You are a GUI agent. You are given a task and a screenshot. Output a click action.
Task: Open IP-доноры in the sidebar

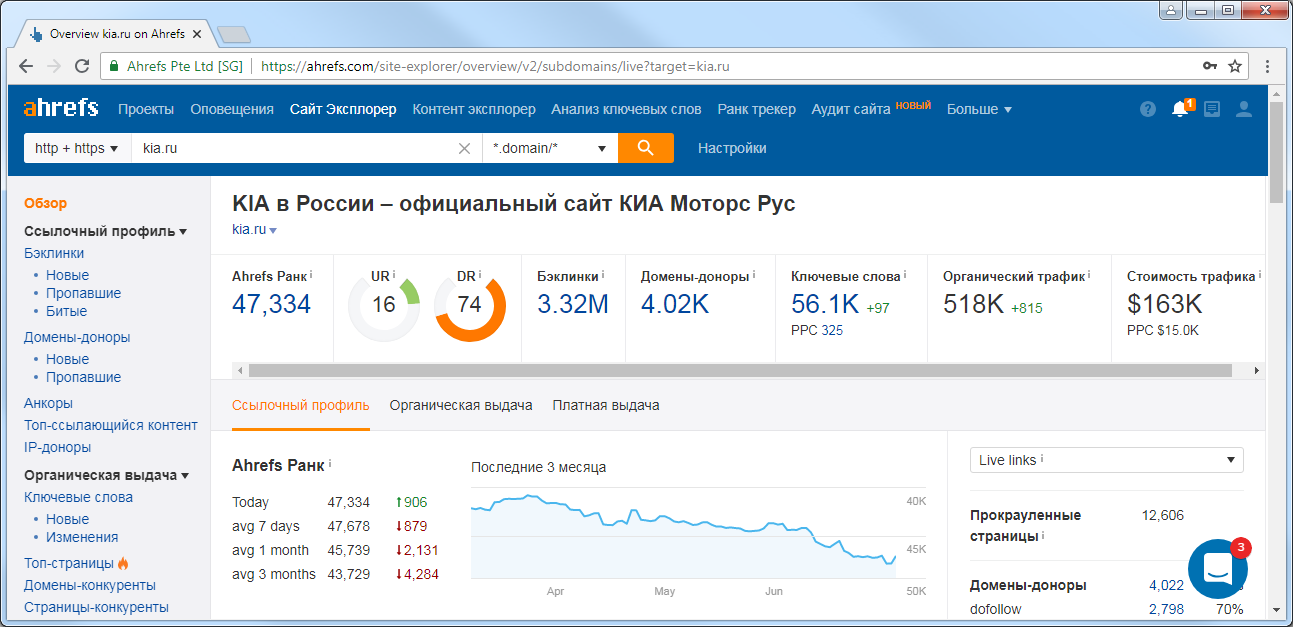tap(57, 447)
